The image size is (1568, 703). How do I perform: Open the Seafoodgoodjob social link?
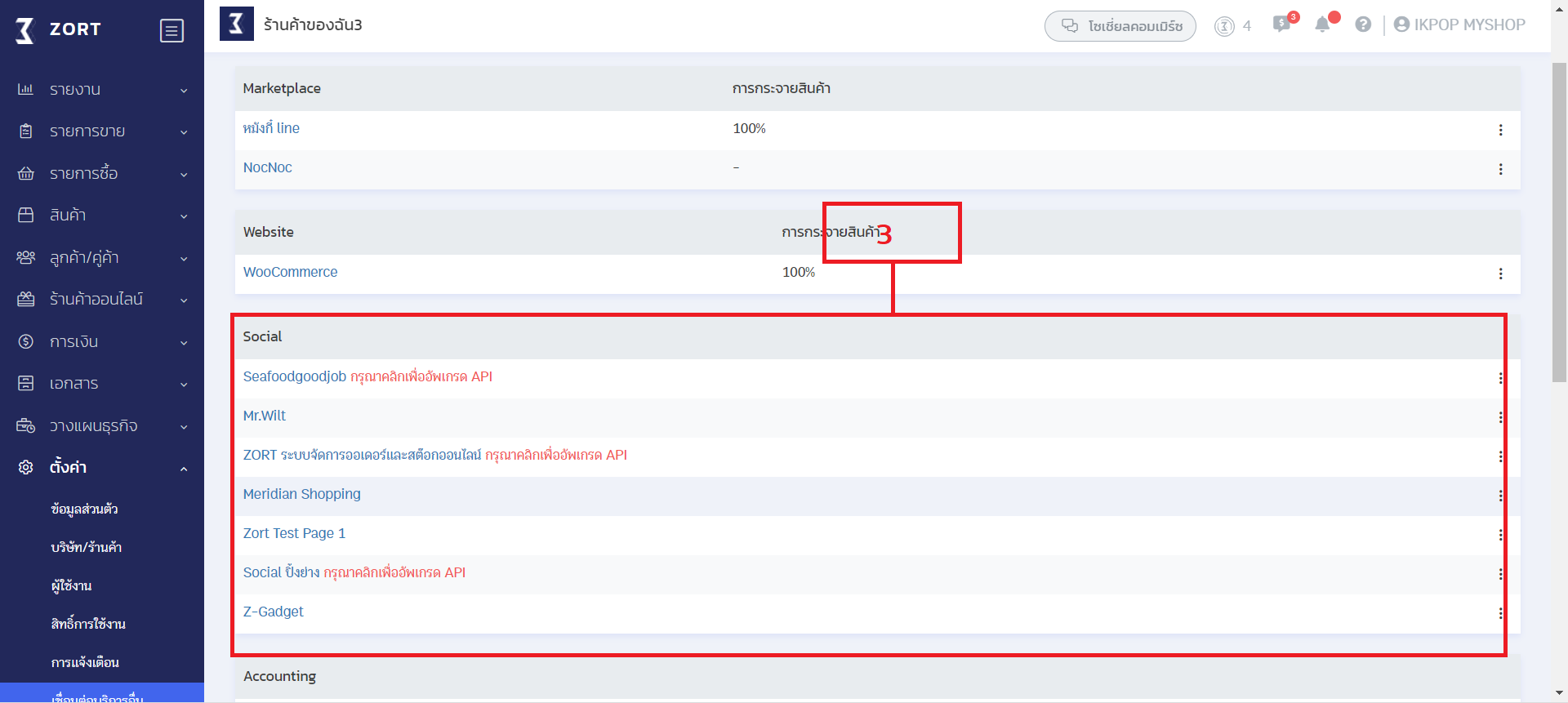[x=295, y=376]
